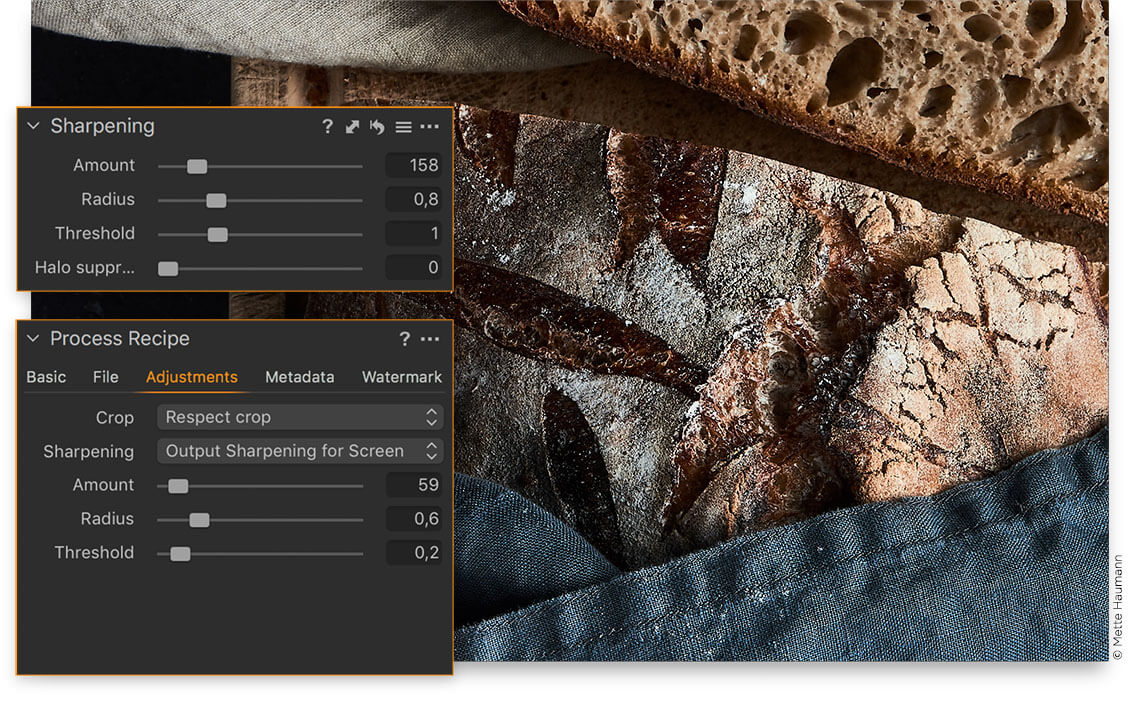Click the Halo suppr... label

[x=85, y=268]
